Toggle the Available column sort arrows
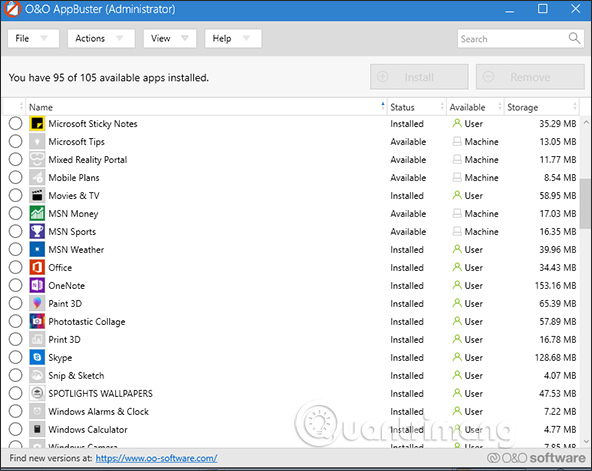592x471 pixels. 500,106
